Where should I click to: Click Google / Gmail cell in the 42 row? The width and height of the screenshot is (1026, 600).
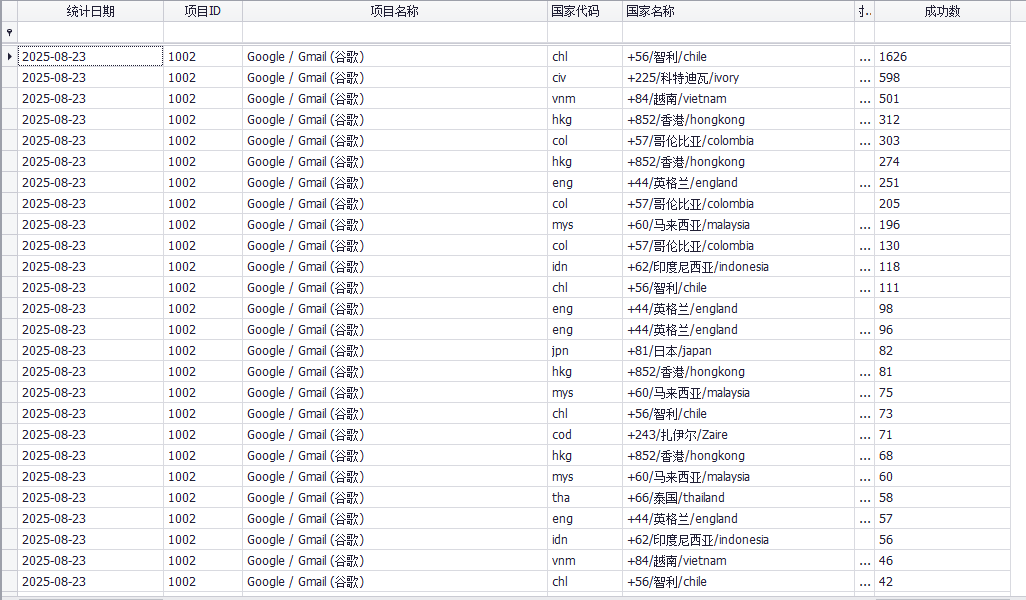(395, 582)
